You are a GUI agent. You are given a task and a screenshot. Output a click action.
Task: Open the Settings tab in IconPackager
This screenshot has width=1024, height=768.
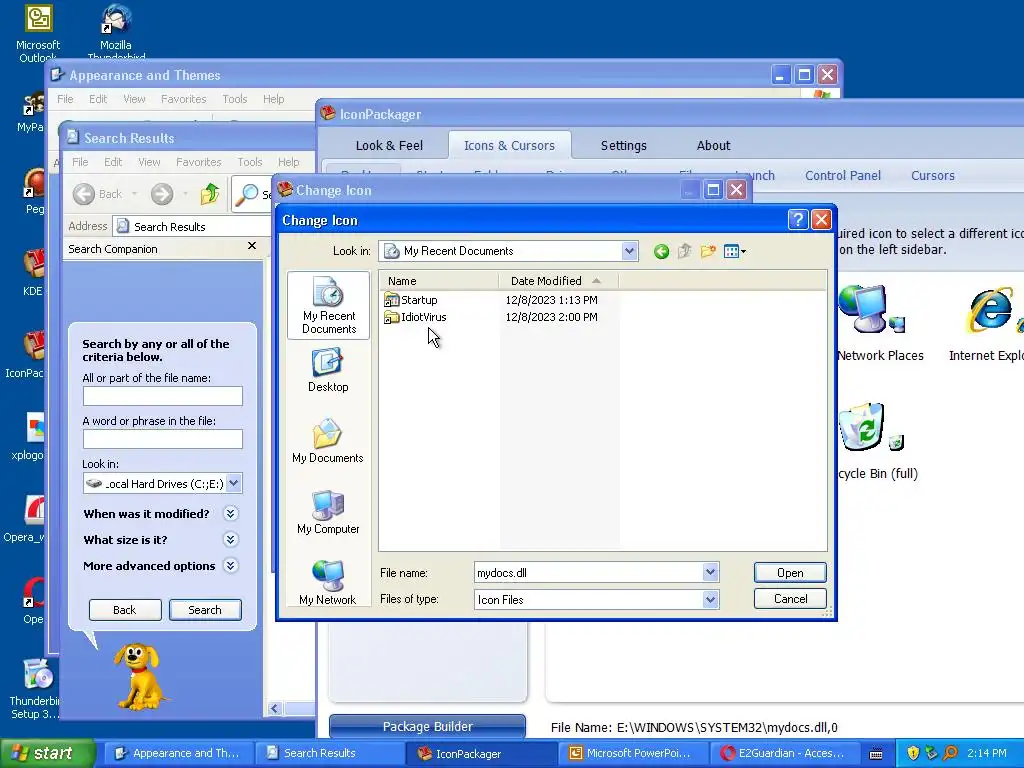tap(624, 146)
